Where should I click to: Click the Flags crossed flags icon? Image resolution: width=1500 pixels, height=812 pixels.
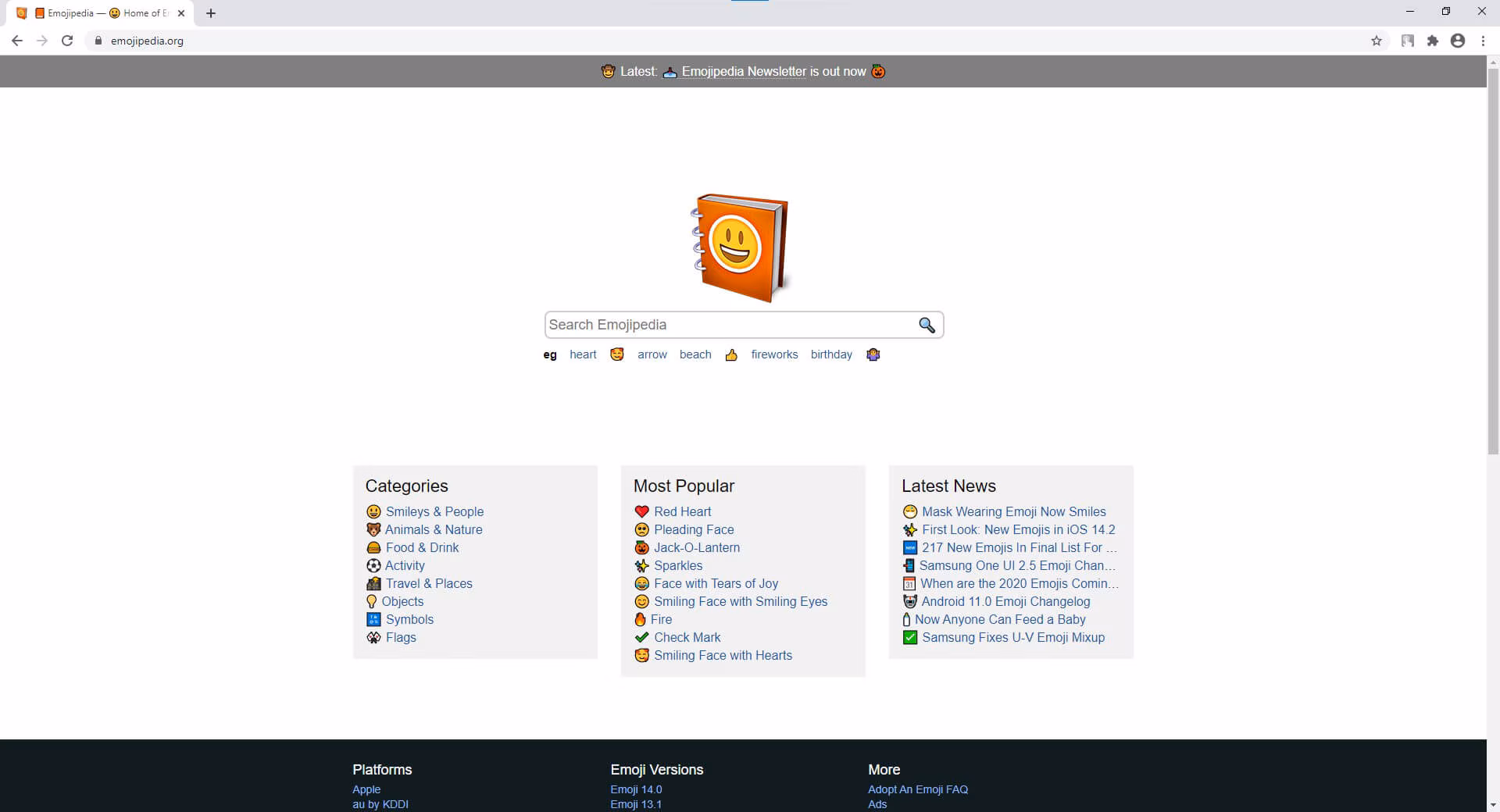point(373,638)
